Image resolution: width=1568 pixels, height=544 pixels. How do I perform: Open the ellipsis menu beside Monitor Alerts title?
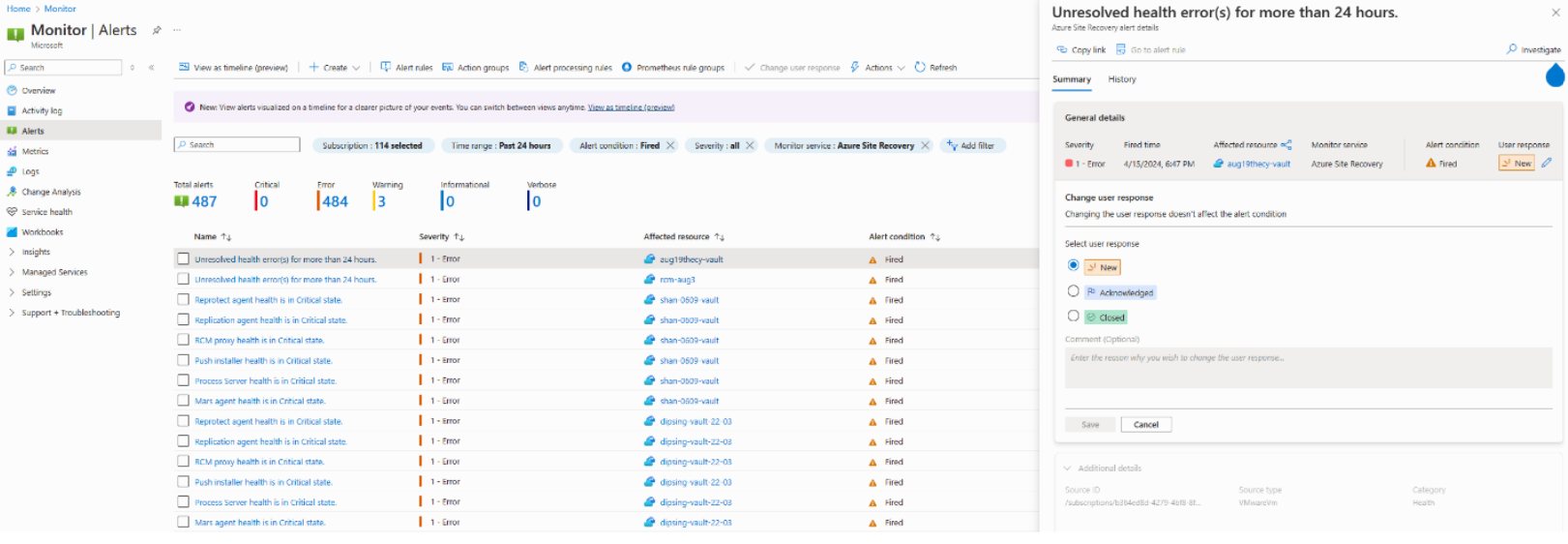pyautogui.click(x=177, y=30)
